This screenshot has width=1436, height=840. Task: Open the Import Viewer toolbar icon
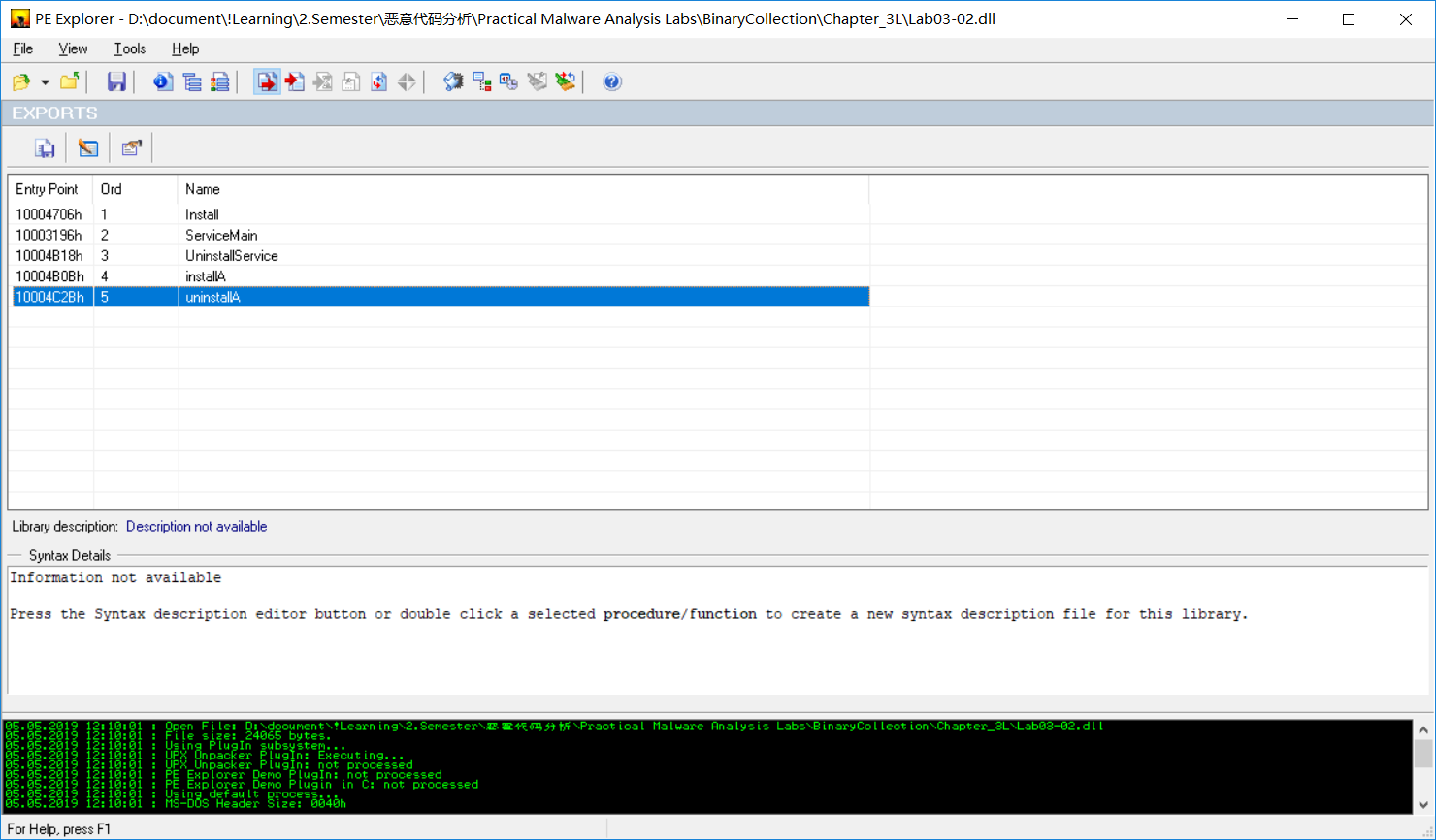pyautogui.click(x=294, y=81)
